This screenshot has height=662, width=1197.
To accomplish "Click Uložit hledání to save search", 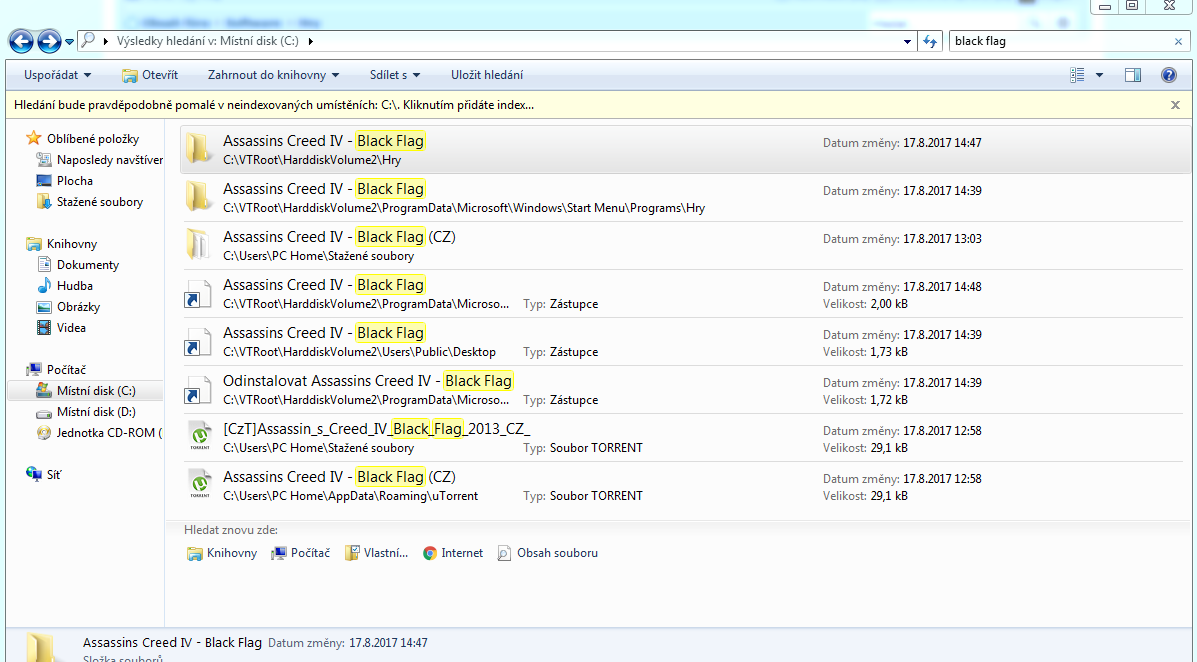I will tap(487, 75).
